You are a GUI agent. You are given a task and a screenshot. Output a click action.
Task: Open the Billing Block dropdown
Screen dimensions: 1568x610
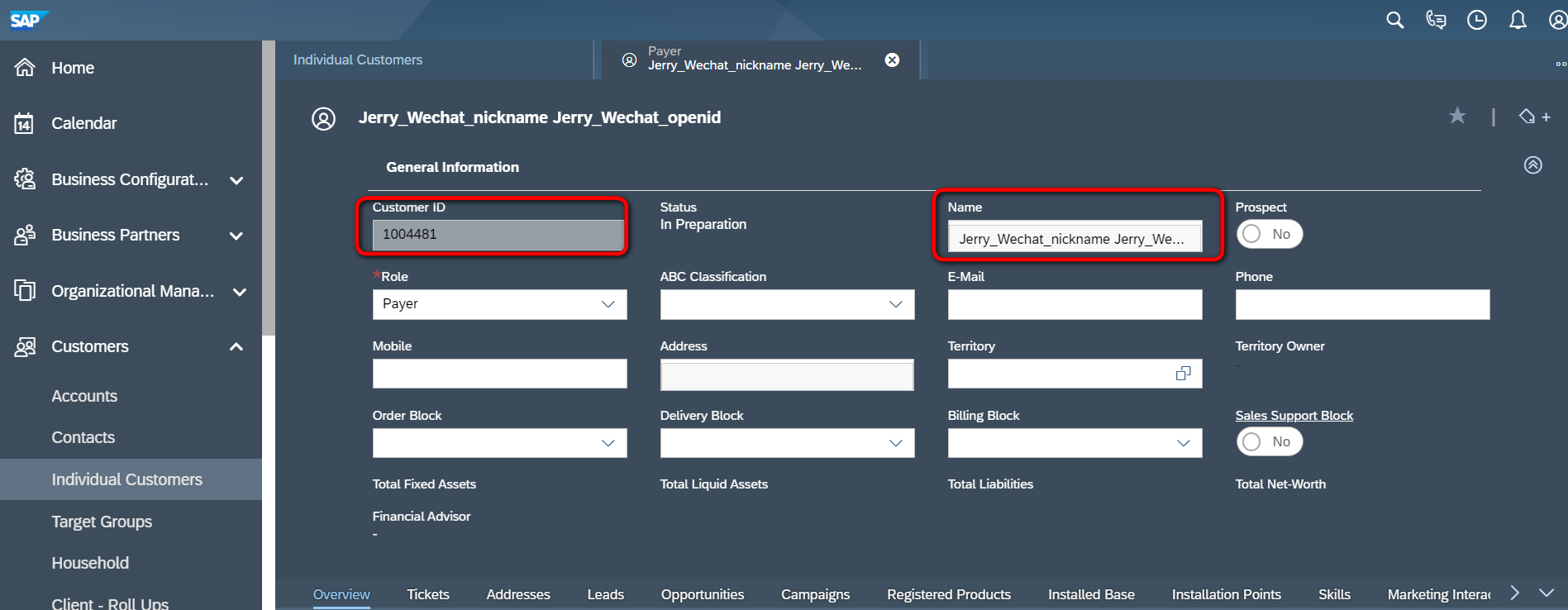pos(1184,443)
